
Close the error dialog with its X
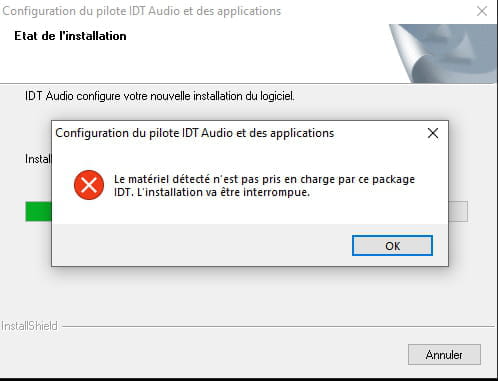tap(433, 133)
